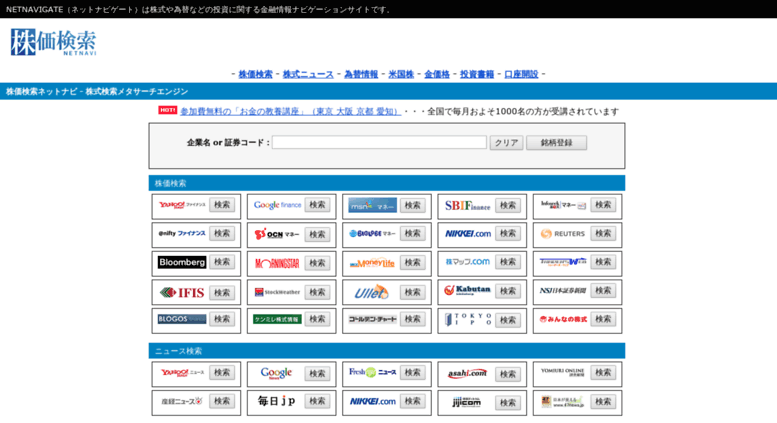
Task: Click the IFIS logo
Action: (x=182, y=293)
